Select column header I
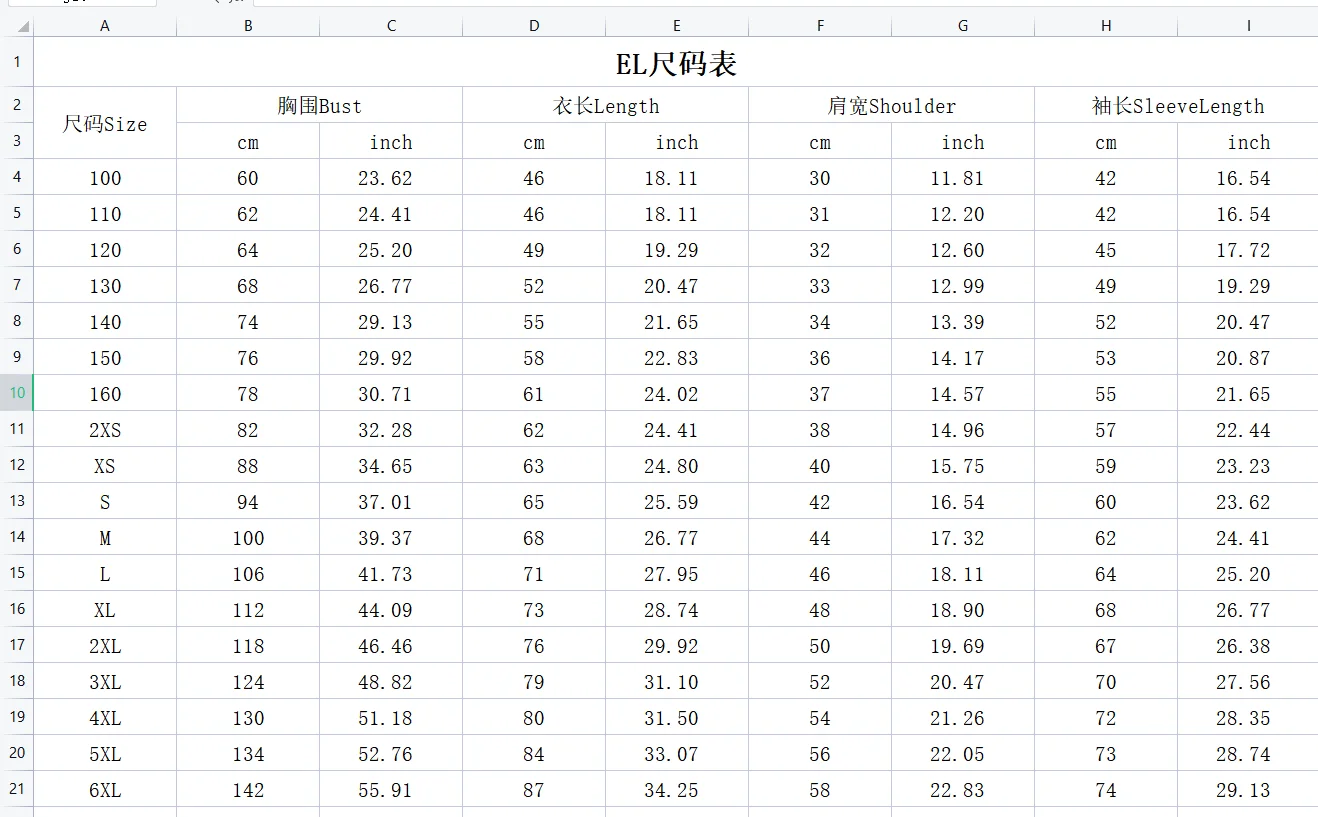 pos(1248,24)
